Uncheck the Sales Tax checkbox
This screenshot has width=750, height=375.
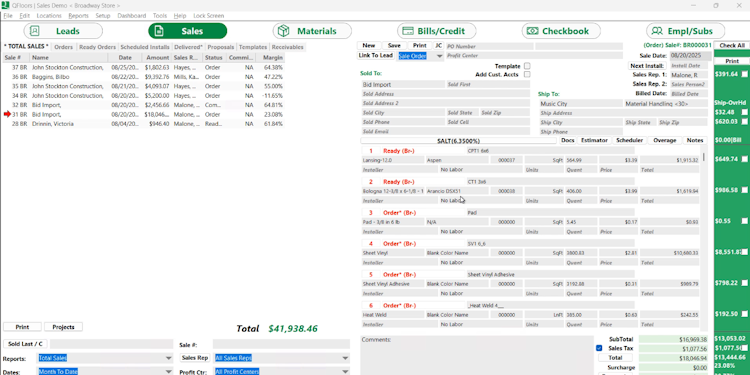[599, 348]
